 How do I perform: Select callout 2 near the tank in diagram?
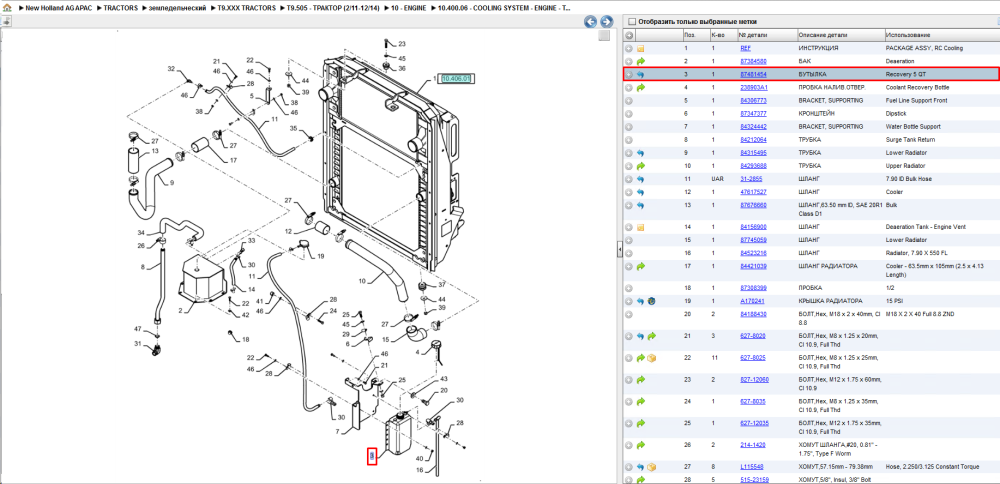181,311
